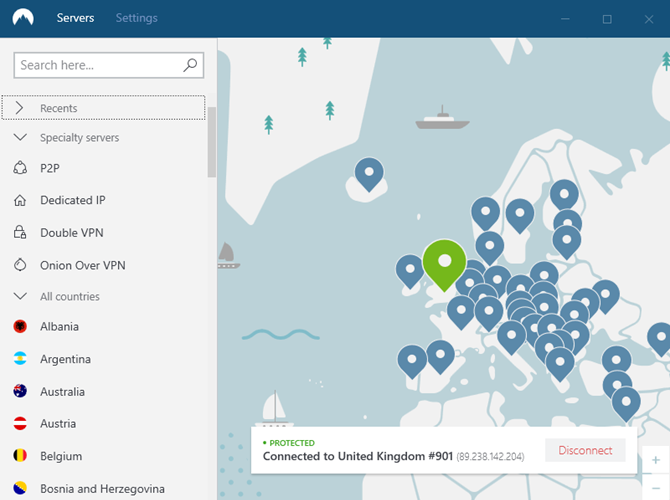Click the green United Kingdom map pin
The height and width of the screenshot is (500, 670).
[x=444, y=263]
